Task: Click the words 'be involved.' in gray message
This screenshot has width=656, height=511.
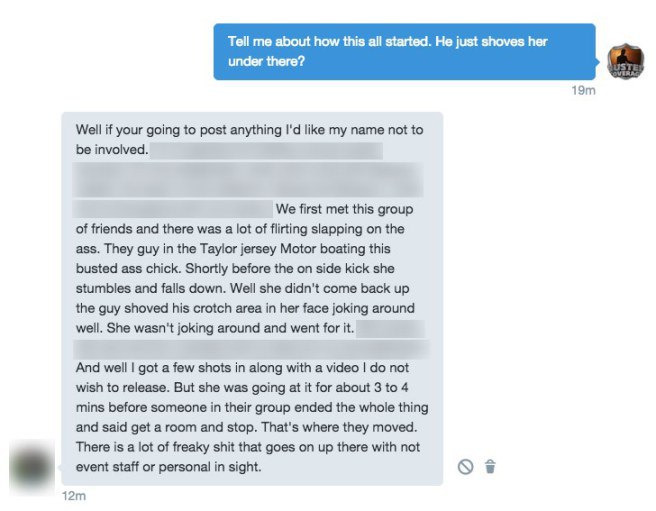Action: [x=112, y=149]
